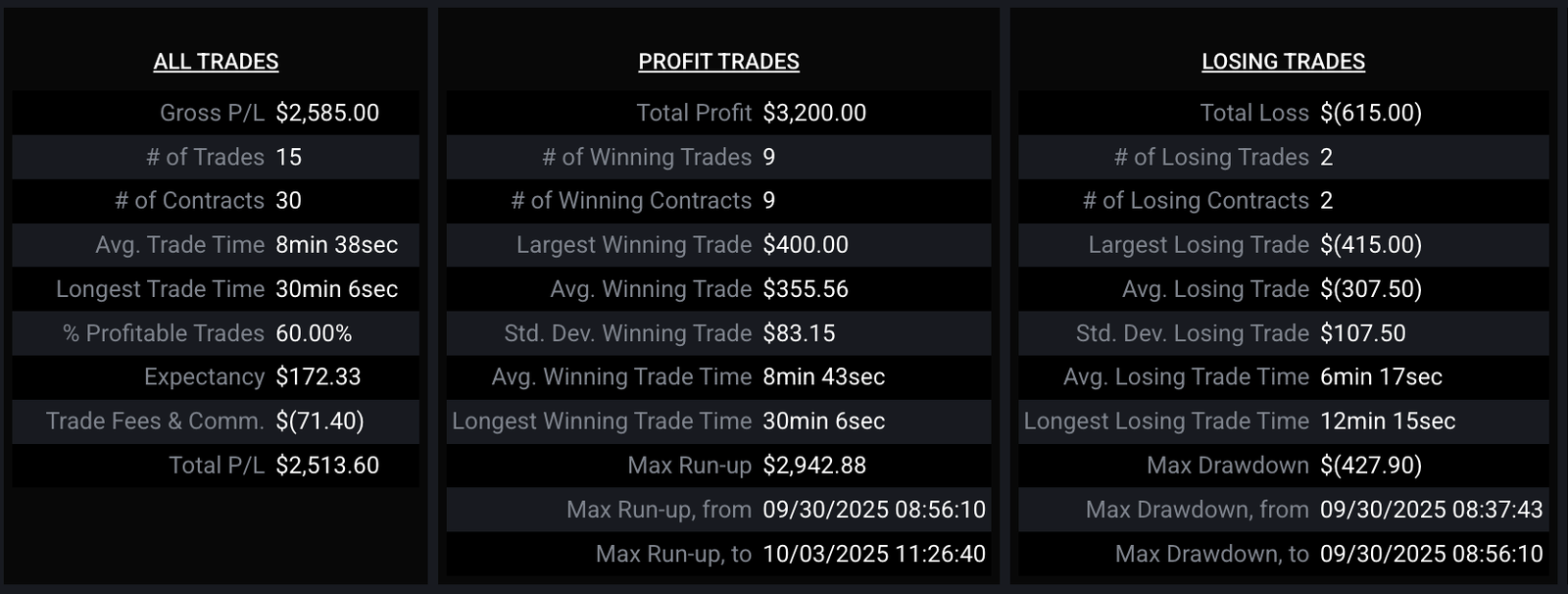Click the Gross P/L value $2,585.00
Image resolution: width=1568 pixels, height=594 pixels.
327,113
